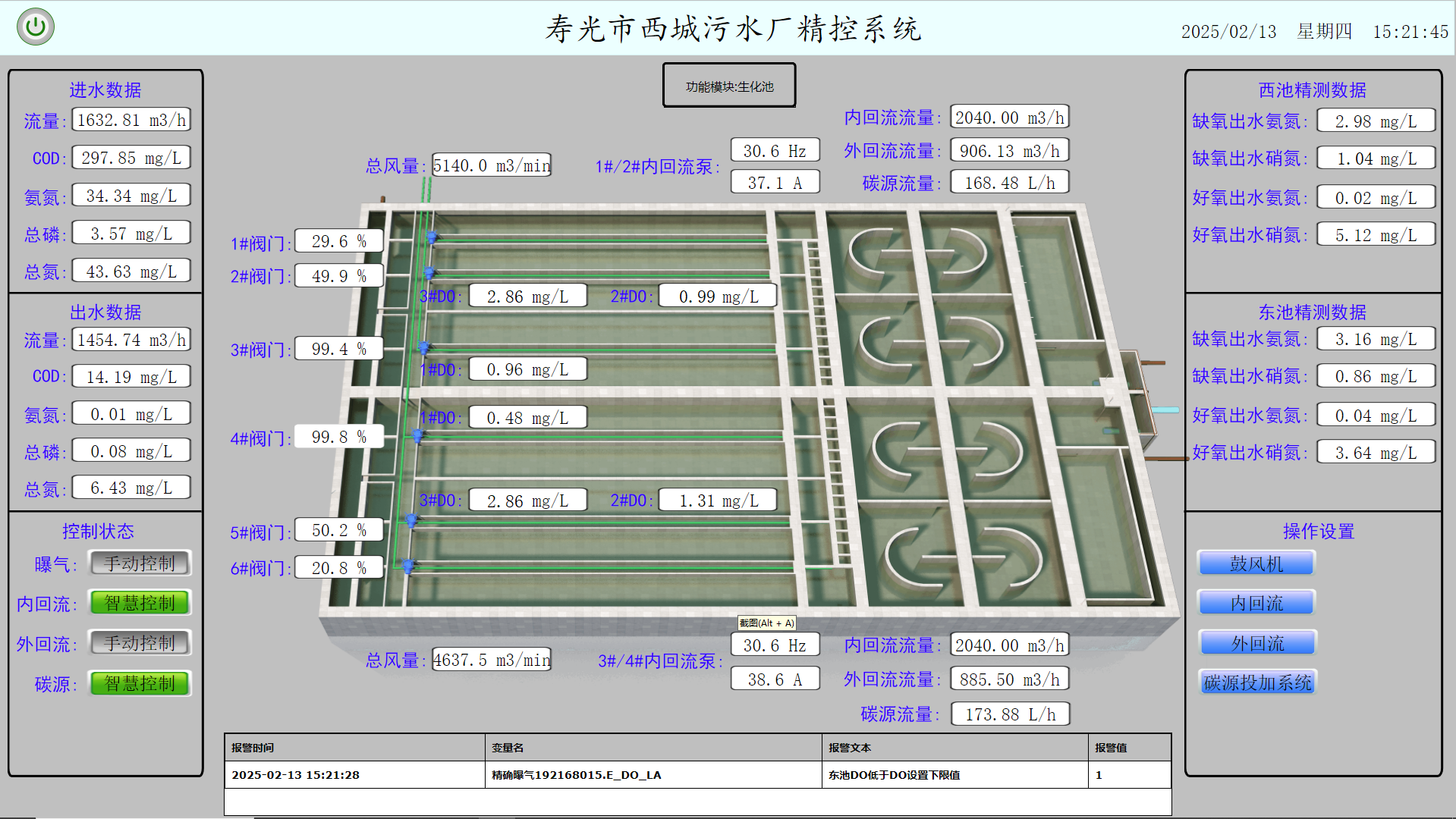Click the 1#/2#内回流泵 30.6 Hz field
This screenshot has height=819, width=1456.
click(774, 149)
